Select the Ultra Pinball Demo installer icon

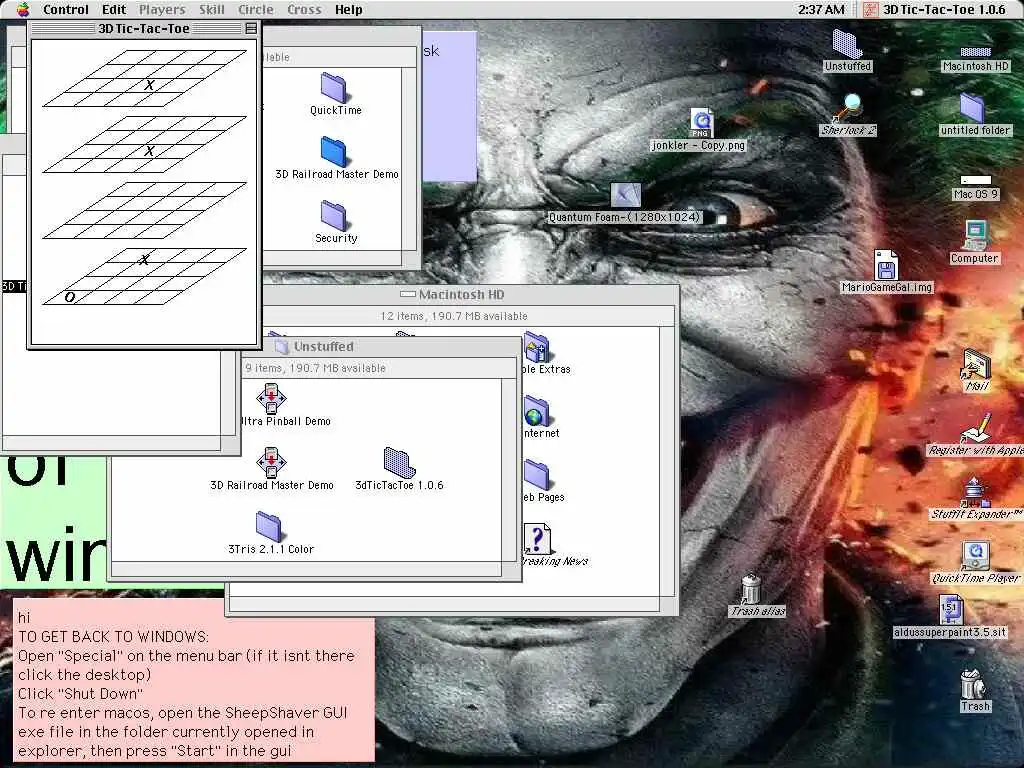tap(271, 398)
